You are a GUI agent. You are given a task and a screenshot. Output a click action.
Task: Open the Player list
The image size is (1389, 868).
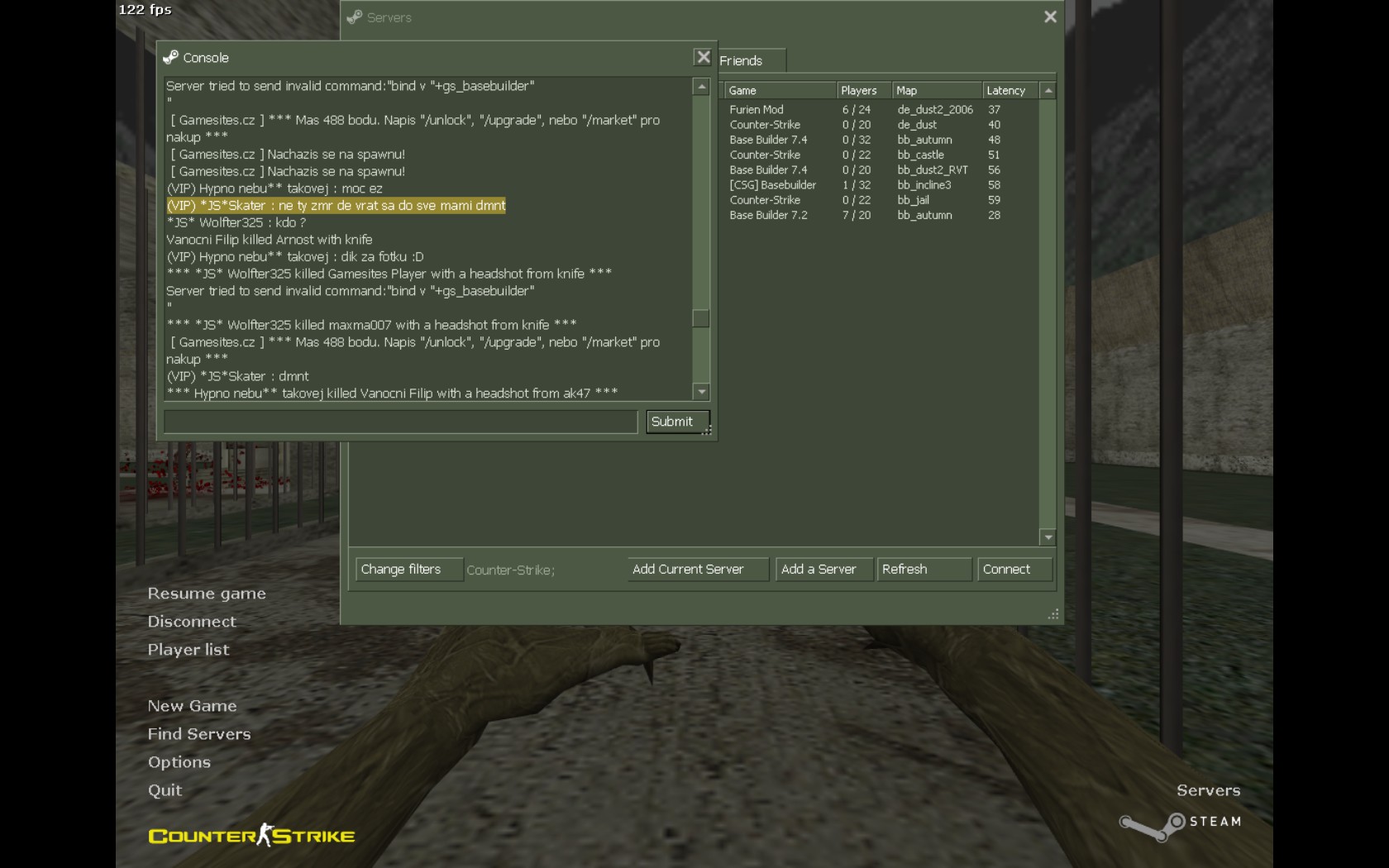point(189,650)
